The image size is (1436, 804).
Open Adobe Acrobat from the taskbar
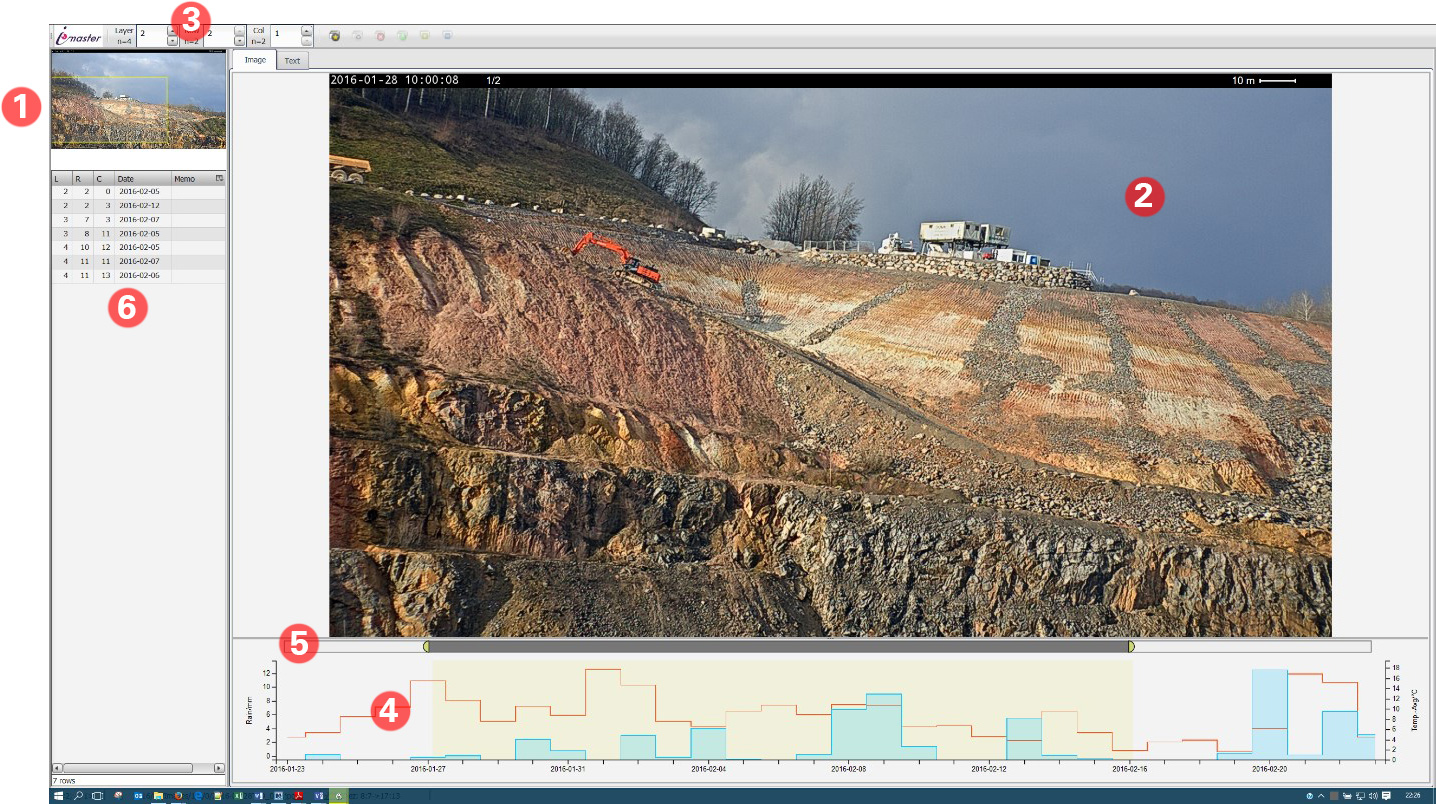point(298,796)
